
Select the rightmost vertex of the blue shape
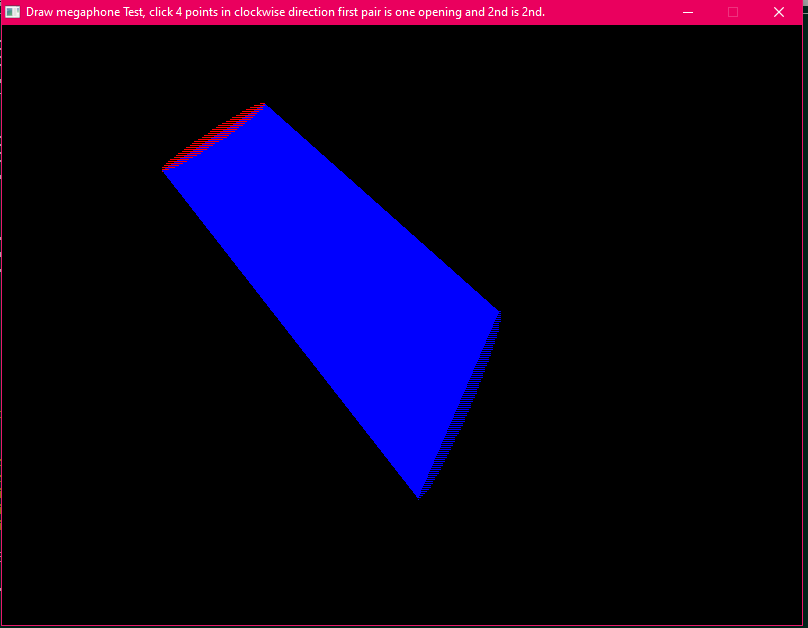click(498, 313)
